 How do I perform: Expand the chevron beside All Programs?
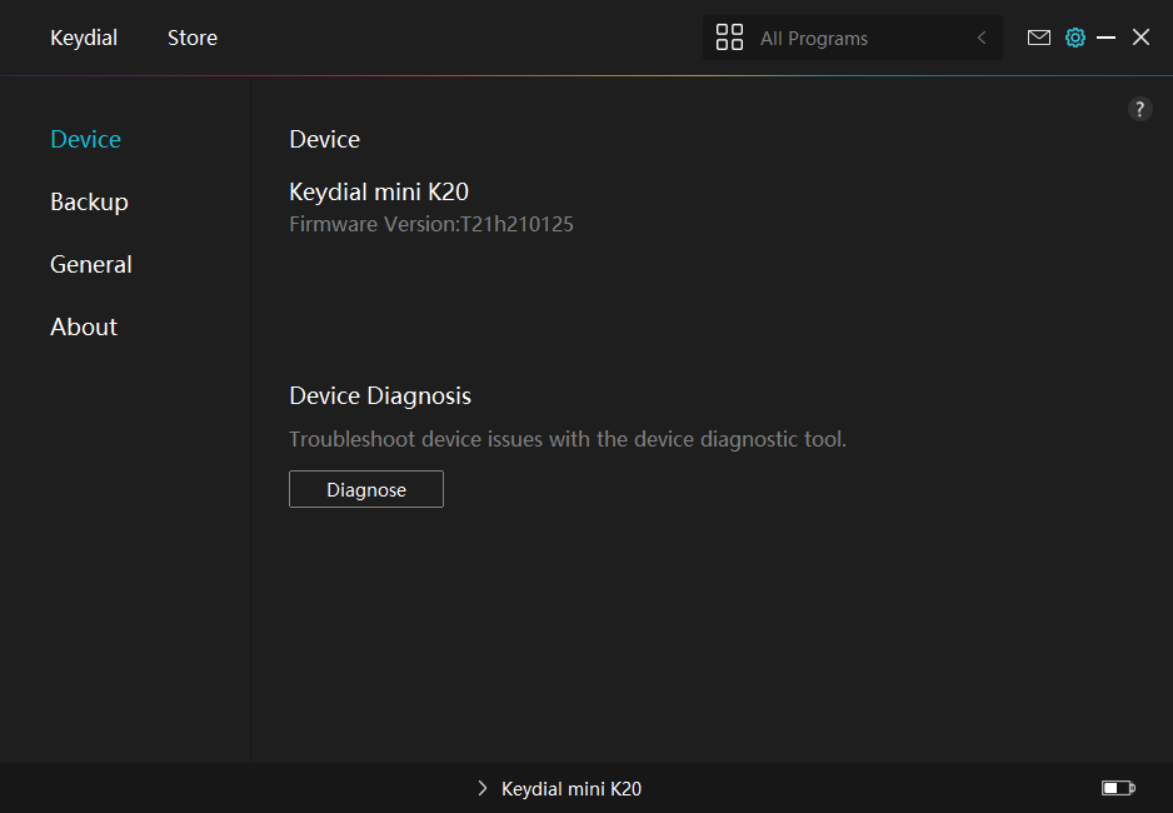[981, 38]
